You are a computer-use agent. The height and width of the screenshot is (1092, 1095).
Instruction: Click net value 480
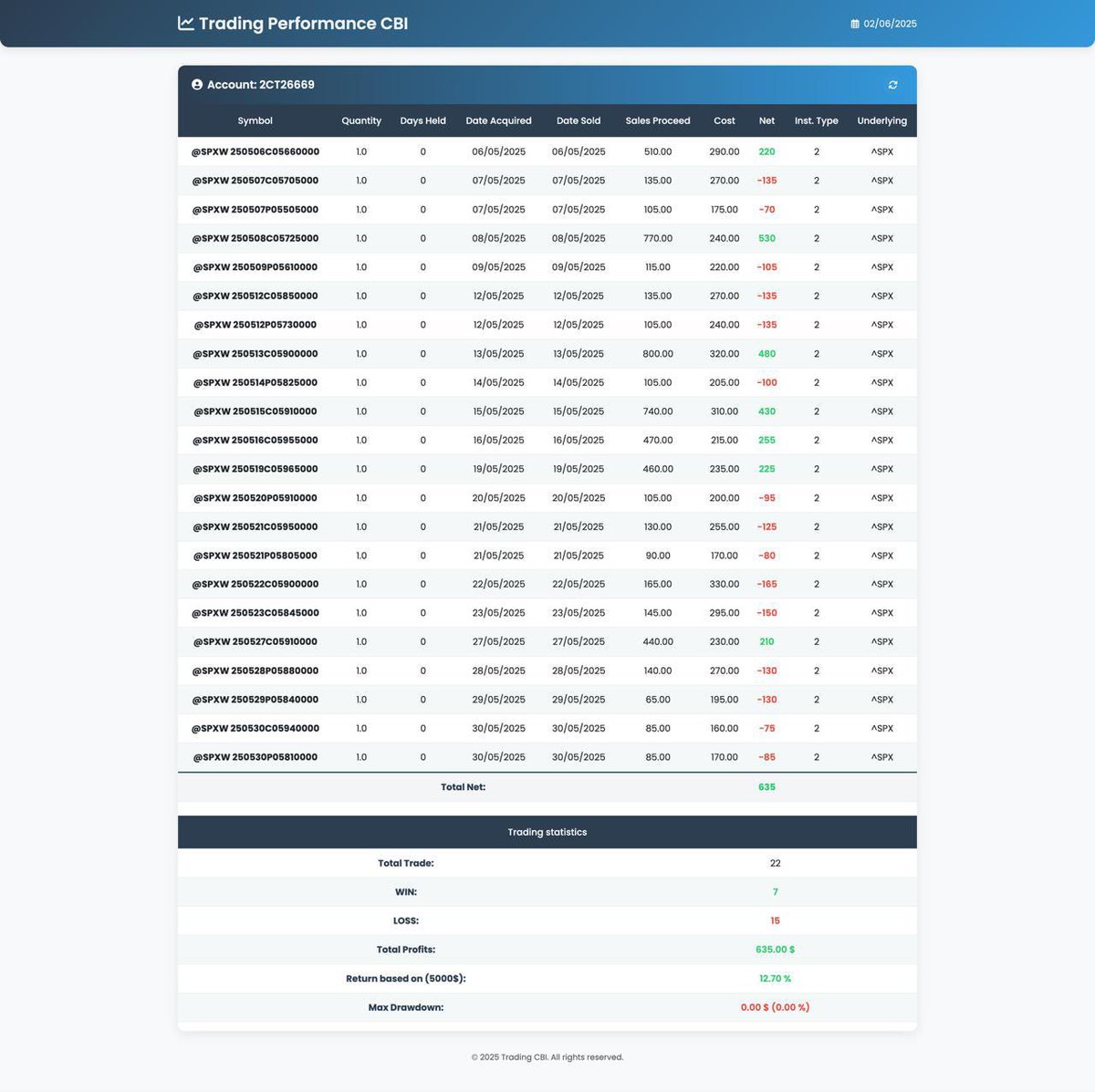(766, 354)
